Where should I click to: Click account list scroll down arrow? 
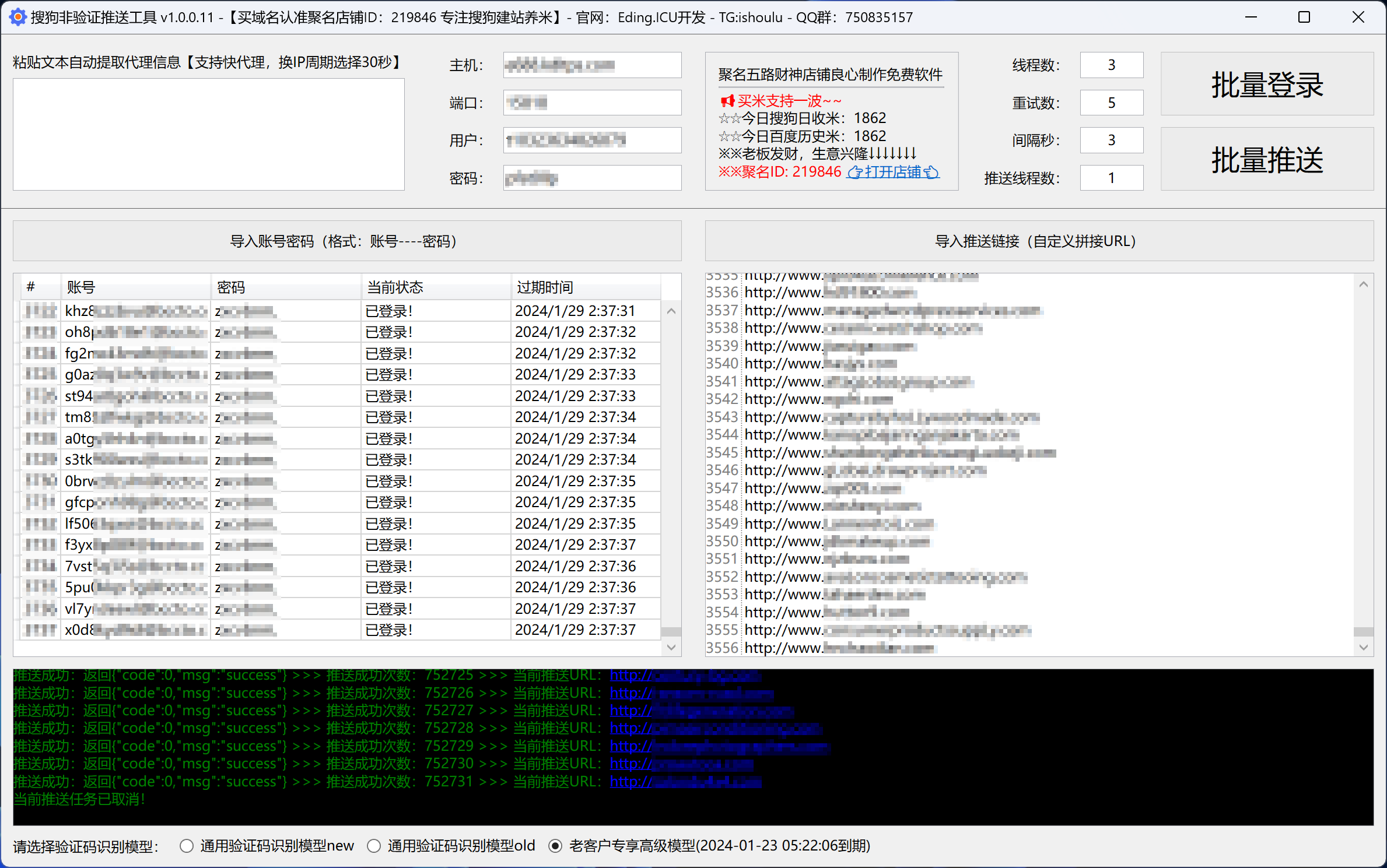(671, 647)
